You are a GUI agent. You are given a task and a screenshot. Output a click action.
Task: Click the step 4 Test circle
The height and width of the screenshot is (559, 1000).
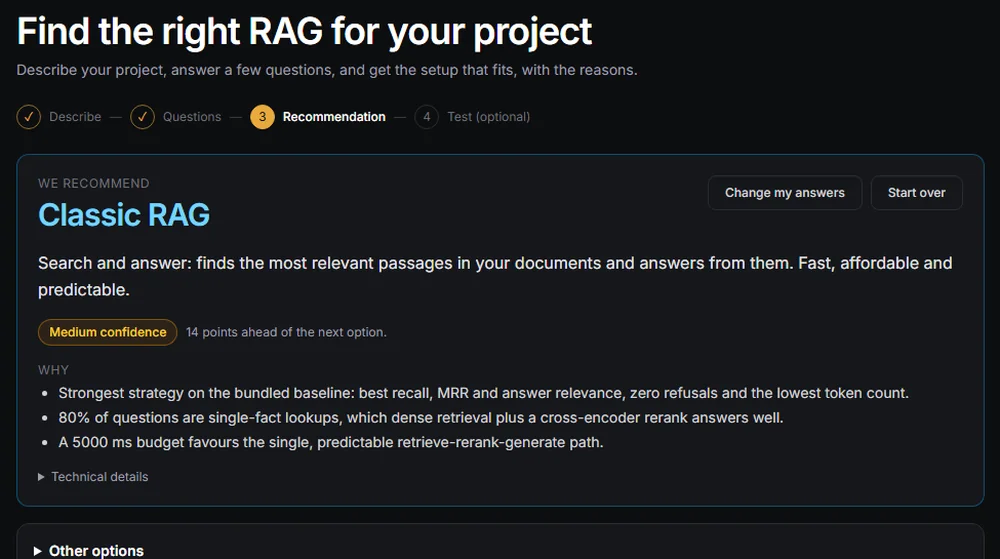click(427, 117)
